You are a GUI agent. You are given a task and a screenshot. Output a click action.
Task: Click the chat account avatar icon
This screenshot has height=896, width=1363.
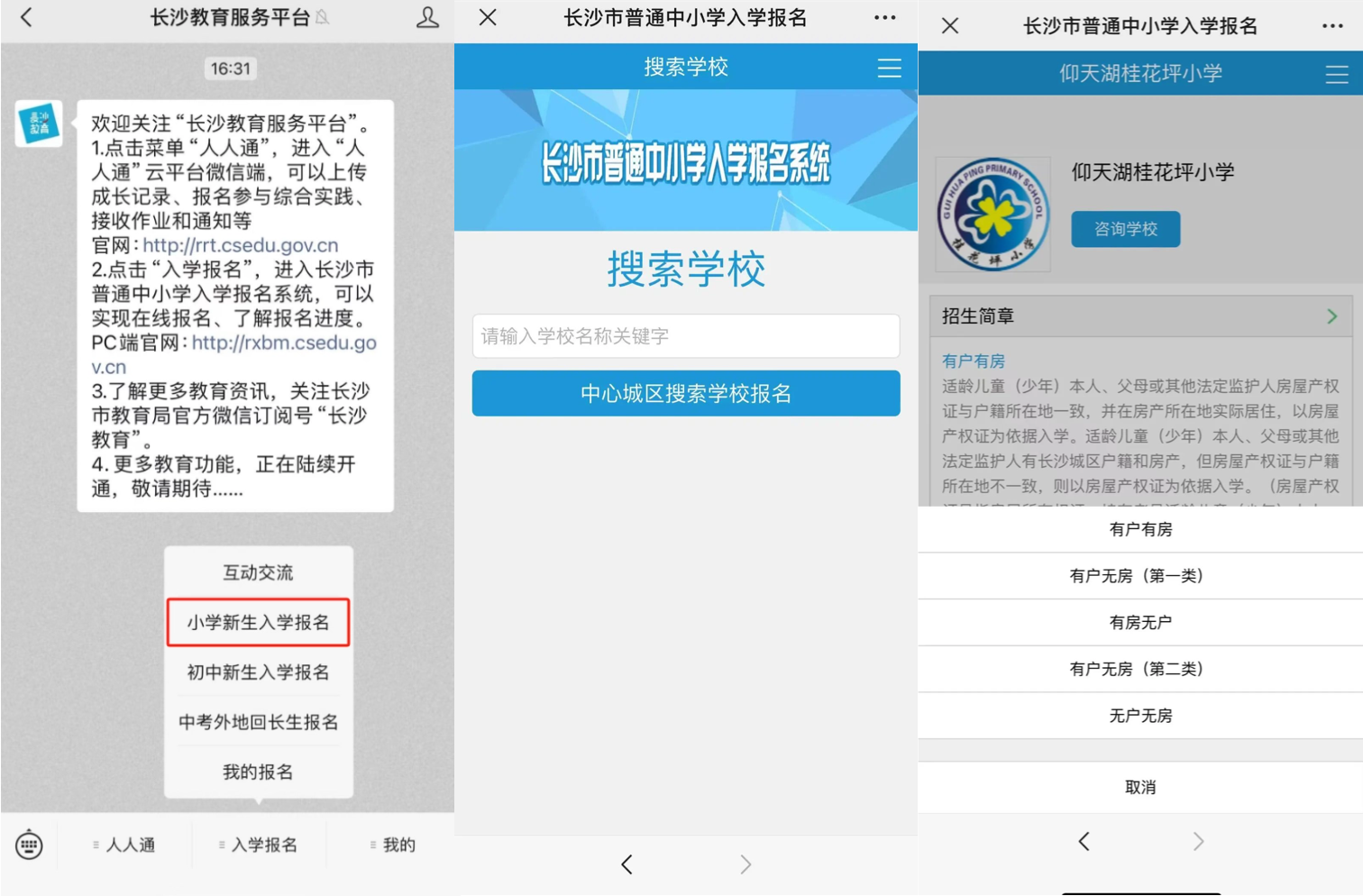[39, 123]
